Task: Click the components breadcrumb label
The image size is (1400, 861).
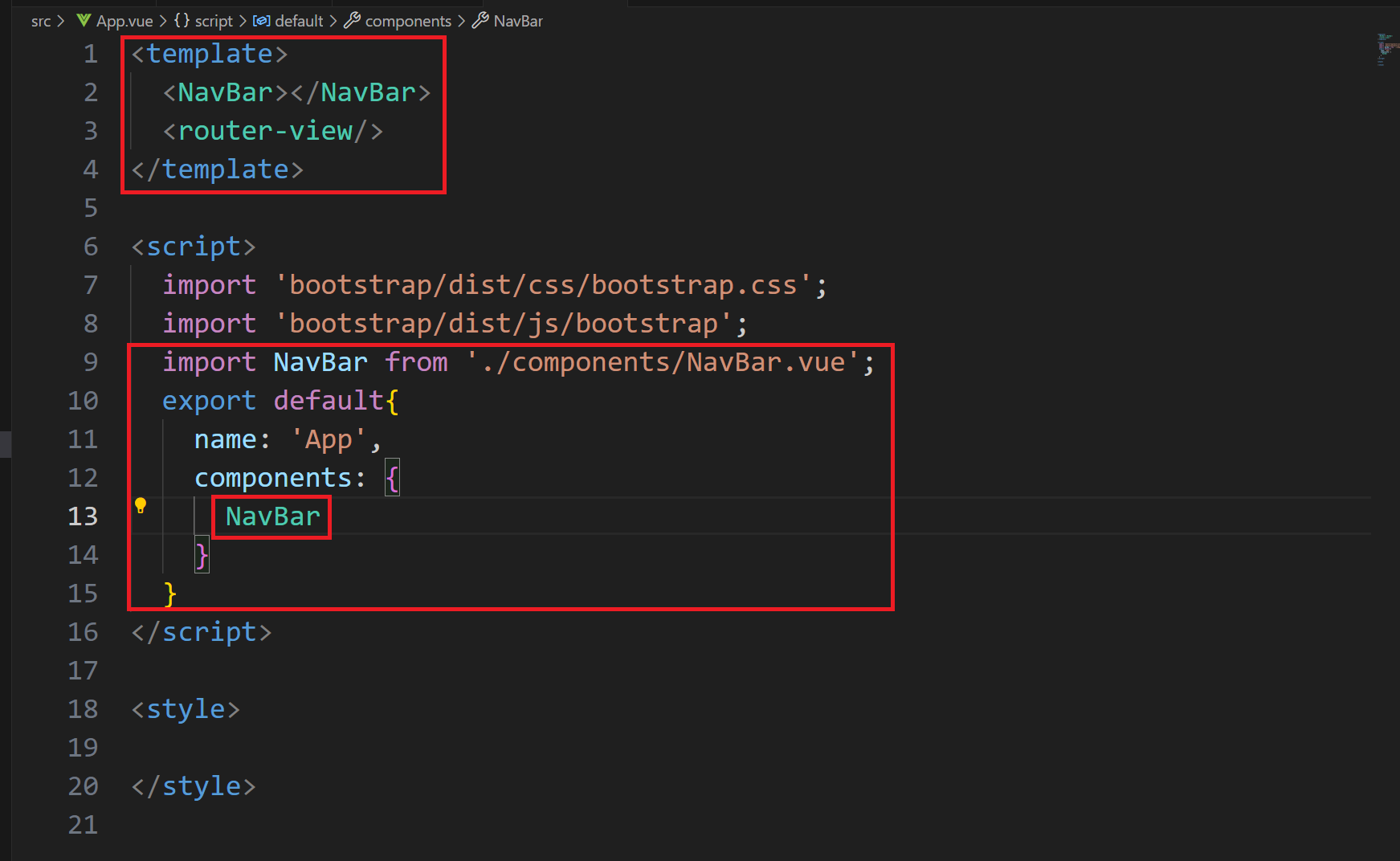Action: click(408, 21)
